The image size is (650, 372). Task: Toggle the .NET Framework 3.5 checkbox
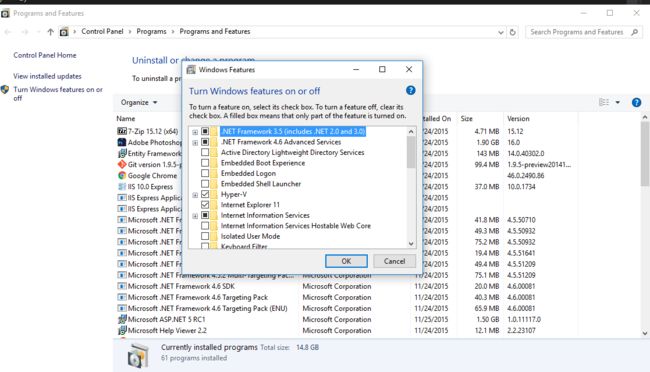[205, 131]
